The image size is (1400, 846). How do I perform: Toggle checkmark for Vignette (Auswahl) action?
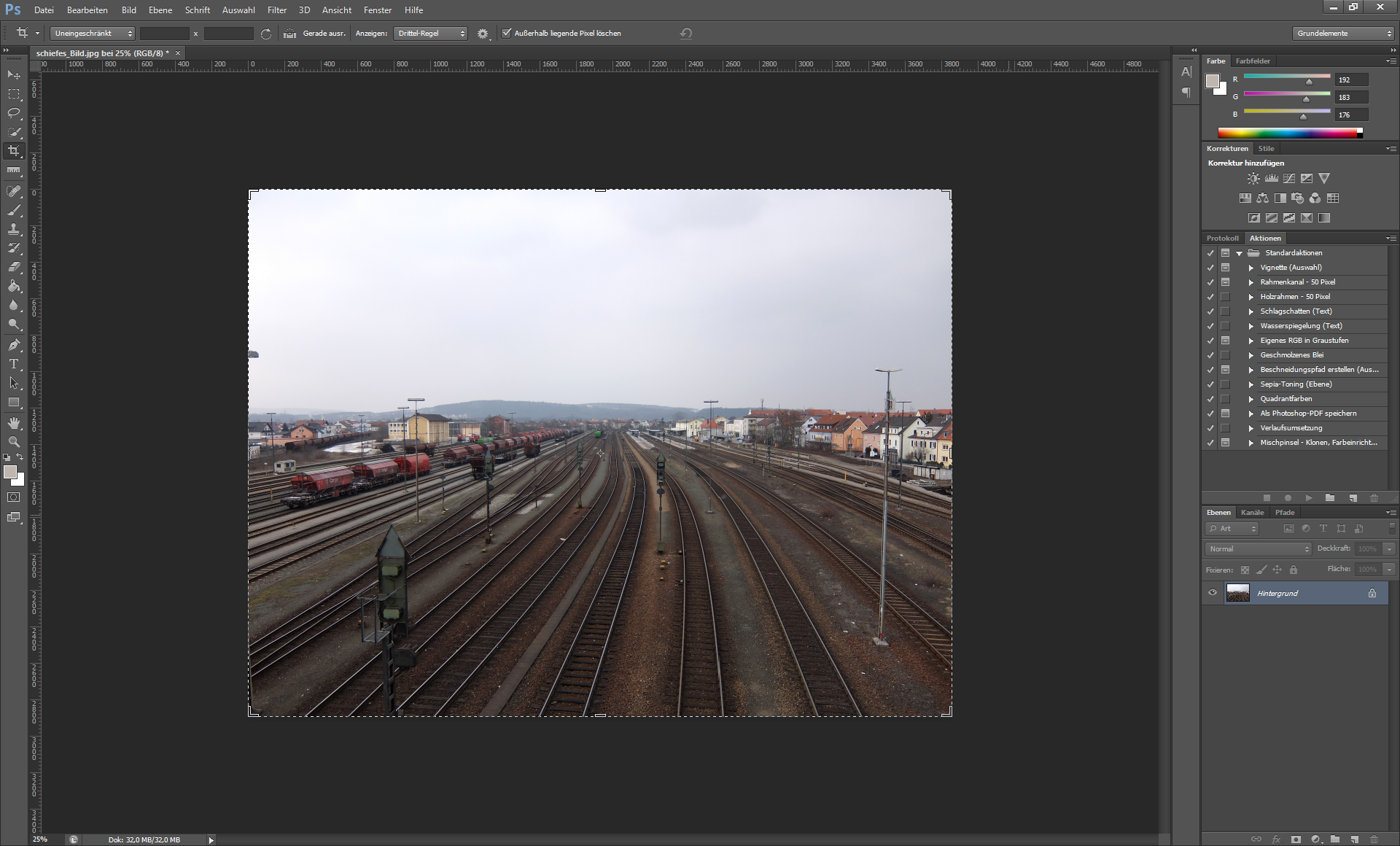pos(1210,268)
